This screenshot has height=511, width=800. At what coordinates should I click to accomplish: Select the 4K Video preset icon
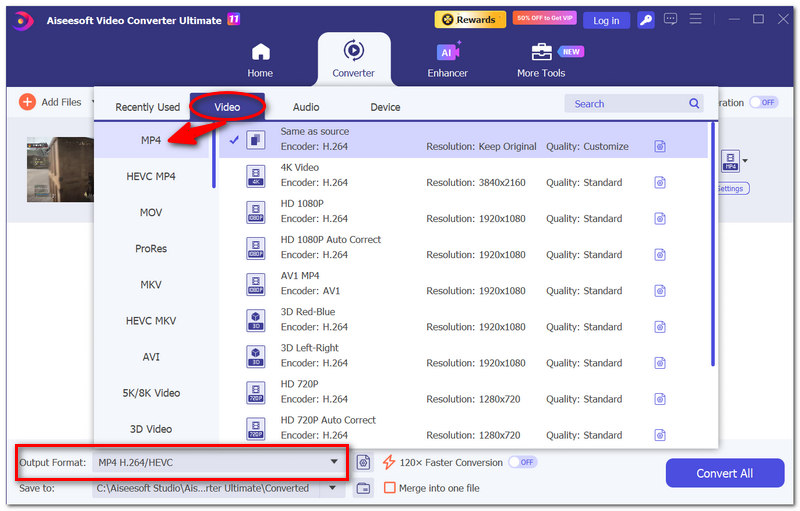coord(256,176)
